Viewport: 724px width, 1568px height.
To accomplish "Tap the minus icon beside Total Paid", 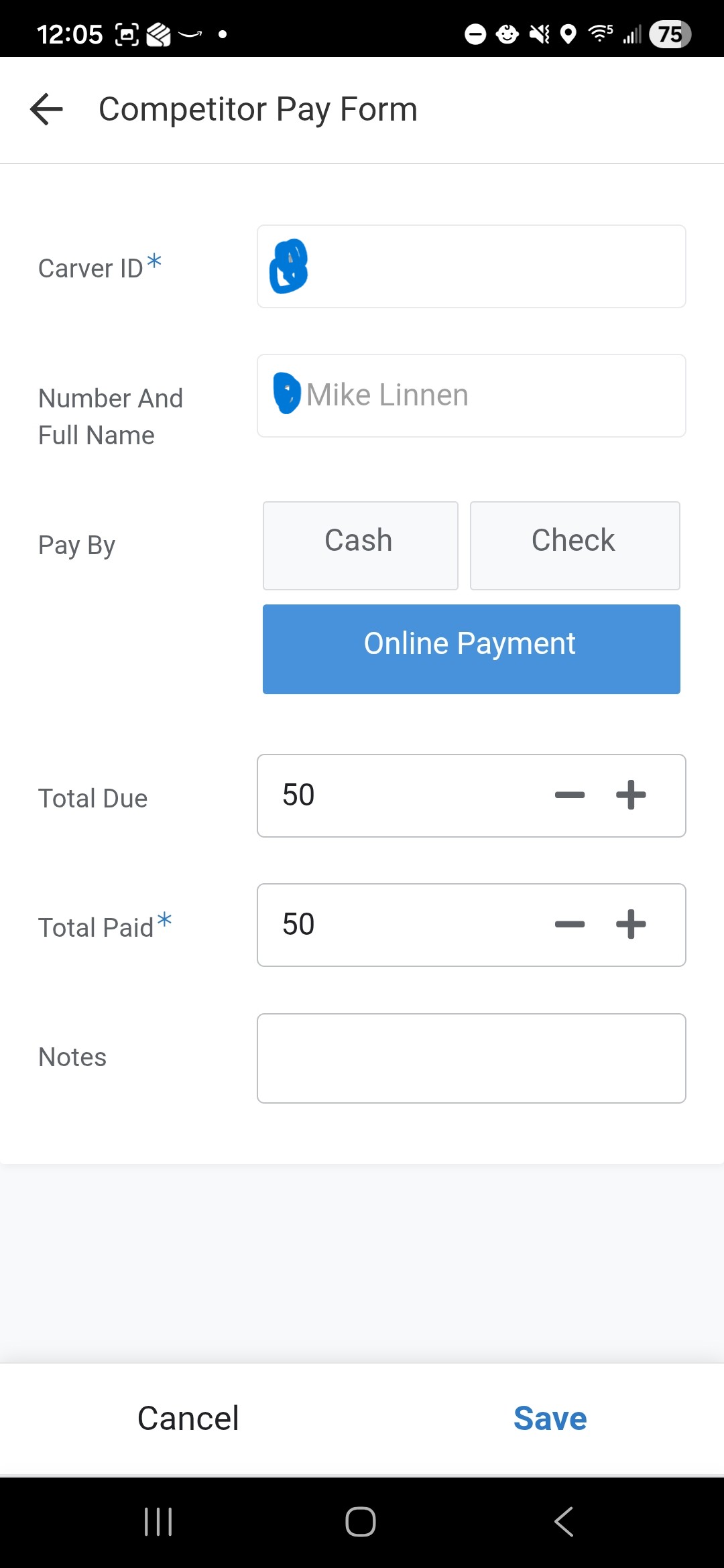I will (569, 924).
